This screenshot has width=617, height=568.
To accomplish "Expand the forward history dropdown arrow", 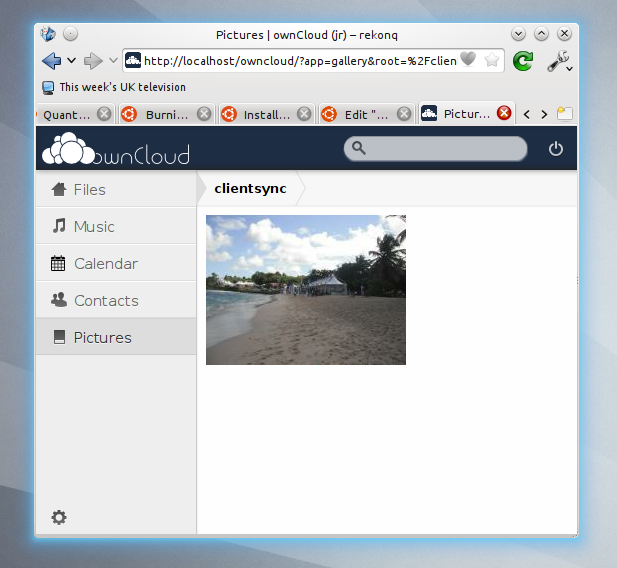I will click(113, 61).
